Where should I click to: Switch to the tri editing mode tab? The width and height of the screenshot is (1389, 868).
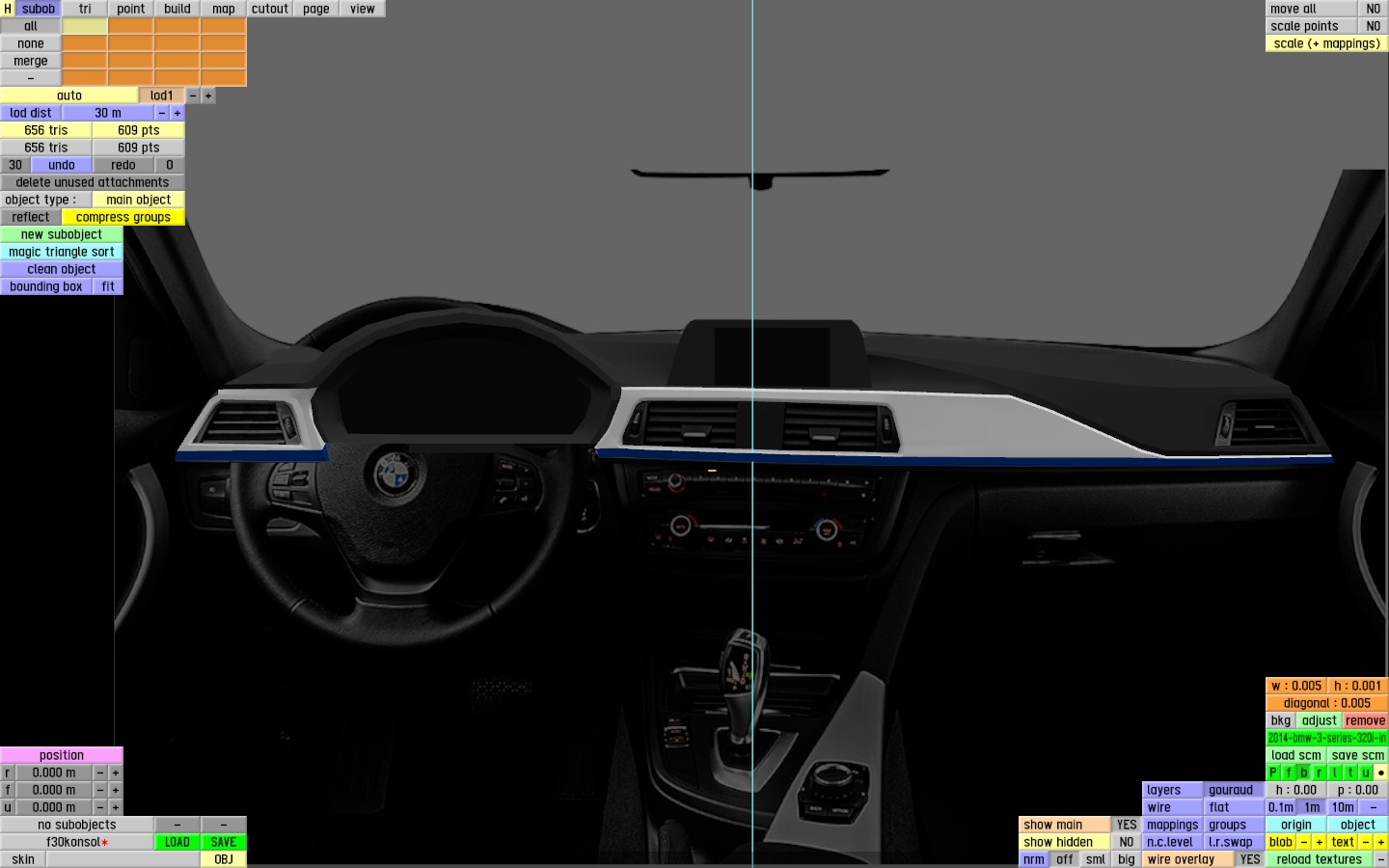coord(85,9)
